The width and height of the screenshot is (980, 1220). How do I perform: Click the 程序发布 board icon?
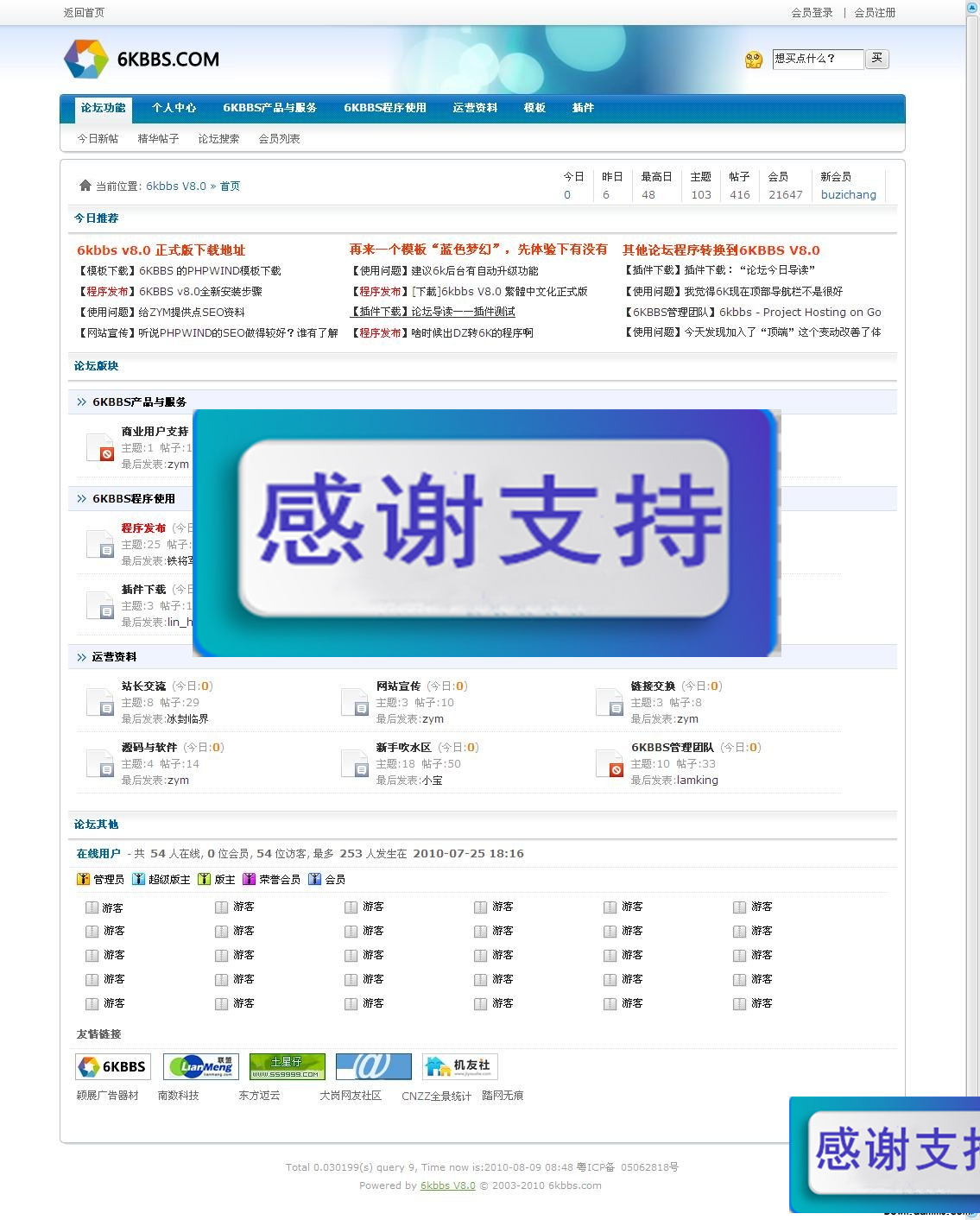[x=100, y=544]
